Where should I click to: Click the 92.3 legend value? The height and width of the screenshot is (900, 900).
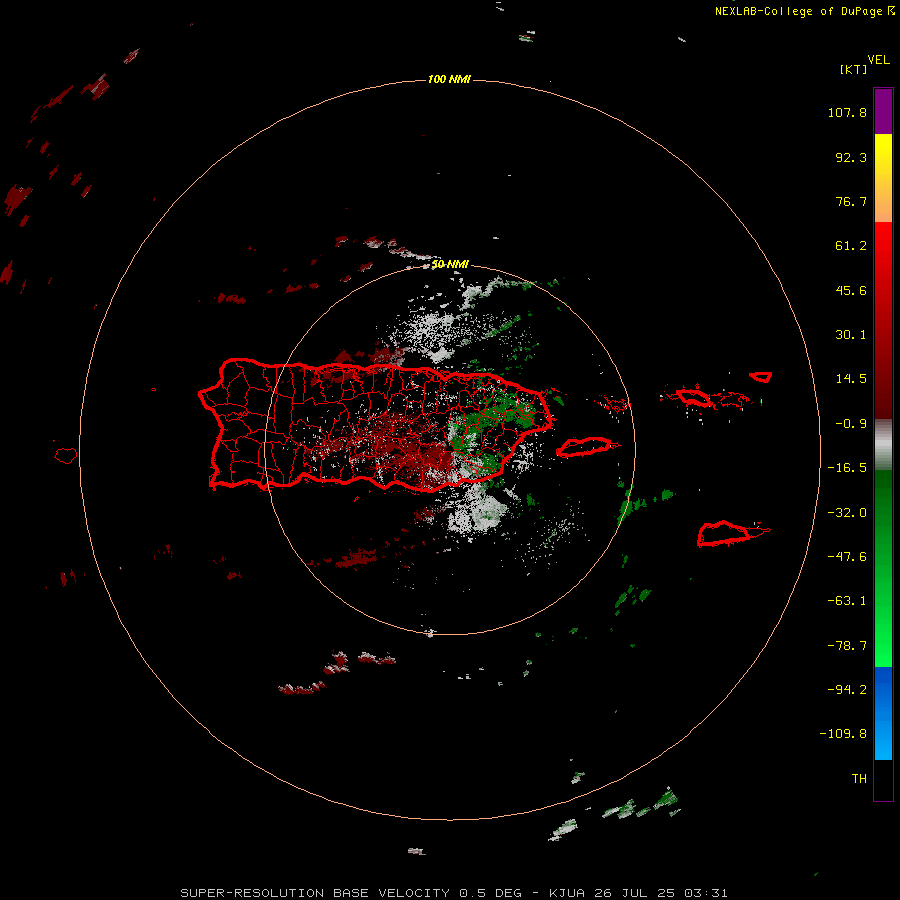tap(851, 157)
